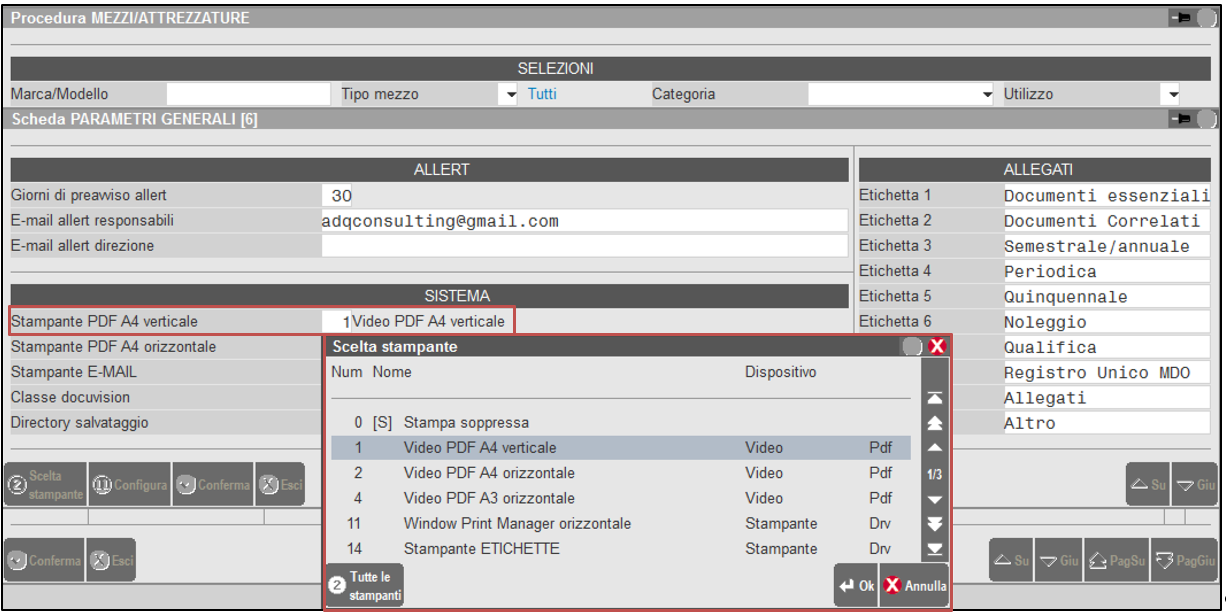Pin the Procedura MEZZI/ATTREZZATURE window

(1179, 18)
